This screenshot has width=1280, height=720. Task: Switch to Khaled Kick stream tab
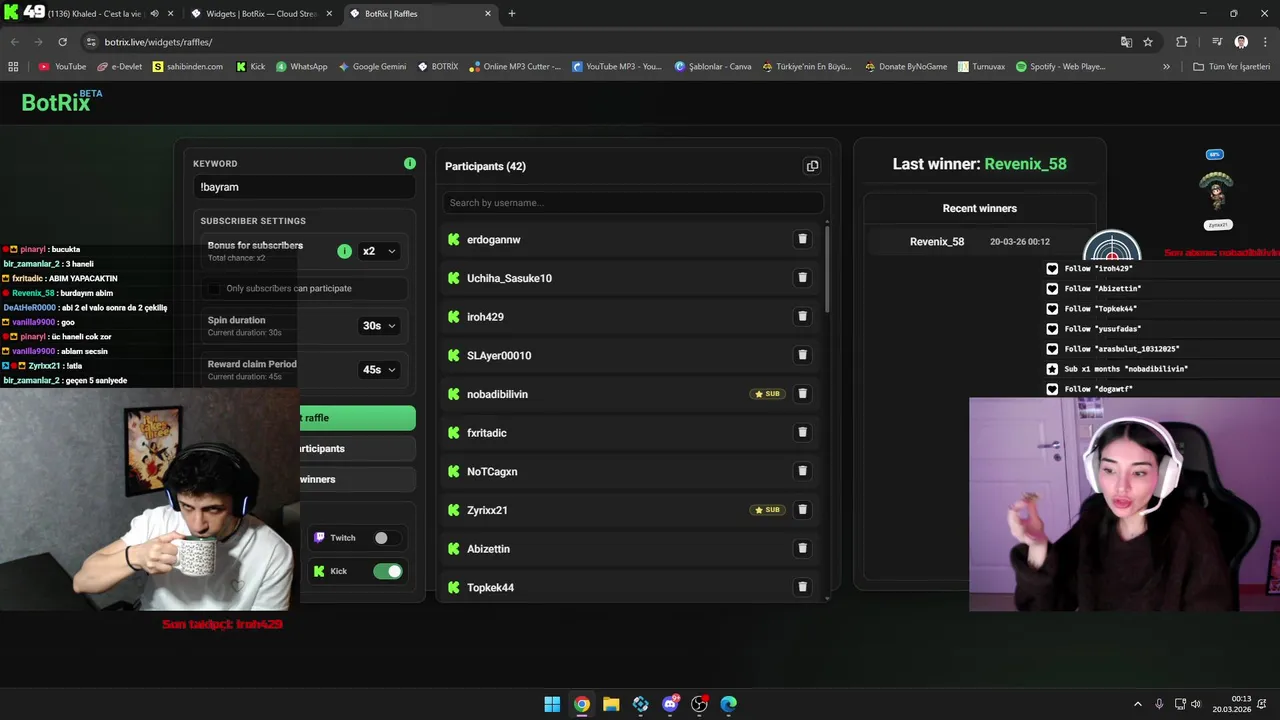click(x=90, y=14)
